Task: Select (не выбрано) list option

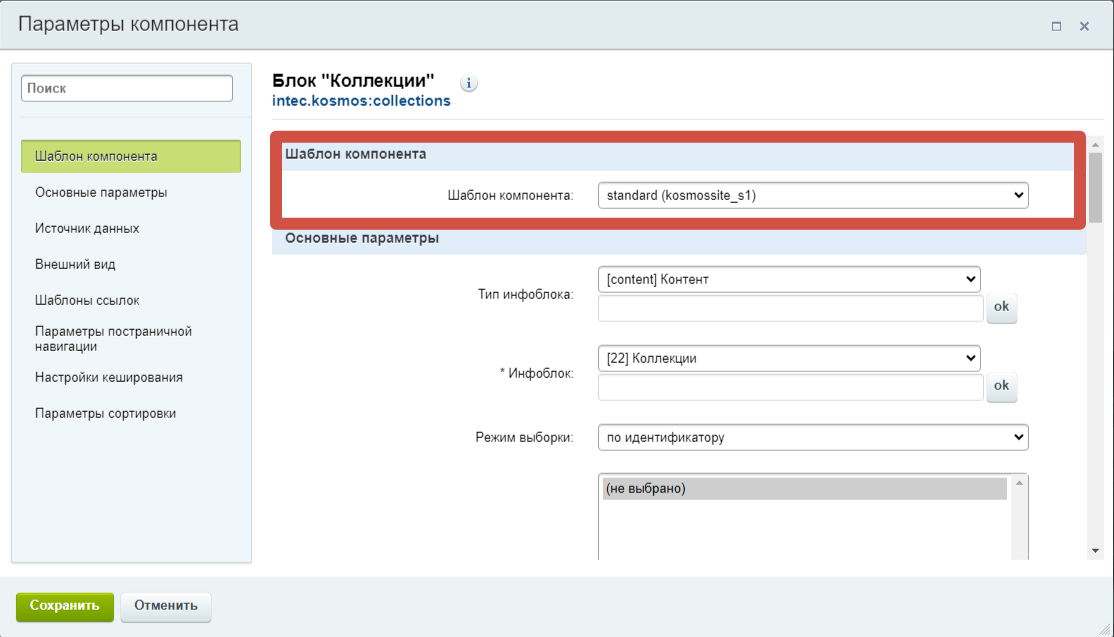Action: (805, 489)
